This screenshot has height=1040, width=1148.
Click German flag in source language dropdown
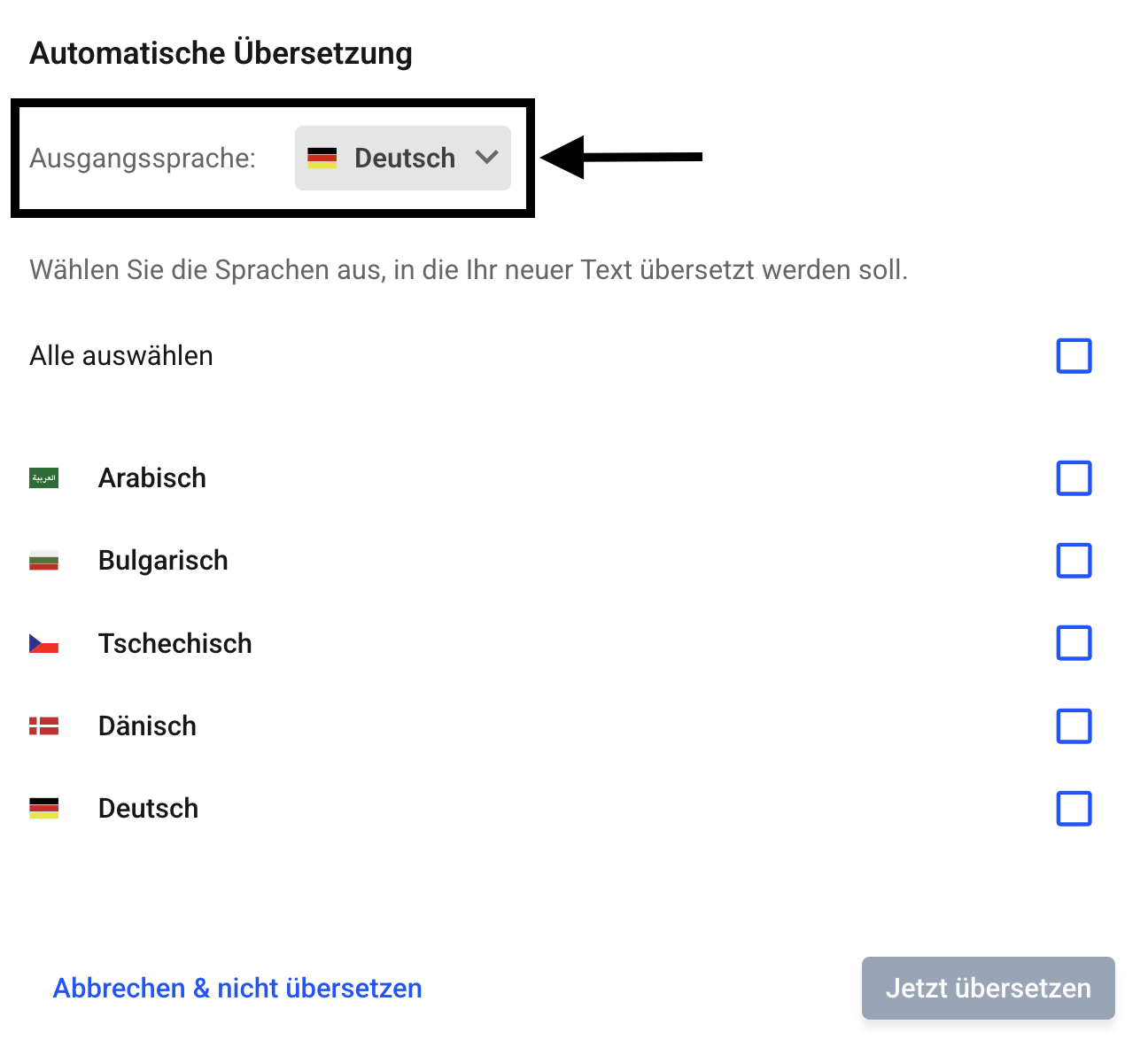click(322, 159)
